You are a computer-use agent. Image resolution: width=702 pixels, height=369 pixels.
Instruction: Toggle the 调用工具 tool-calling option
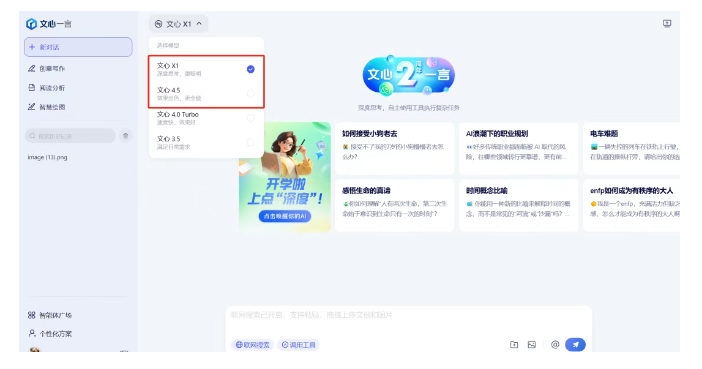click(x=298, y=345)
